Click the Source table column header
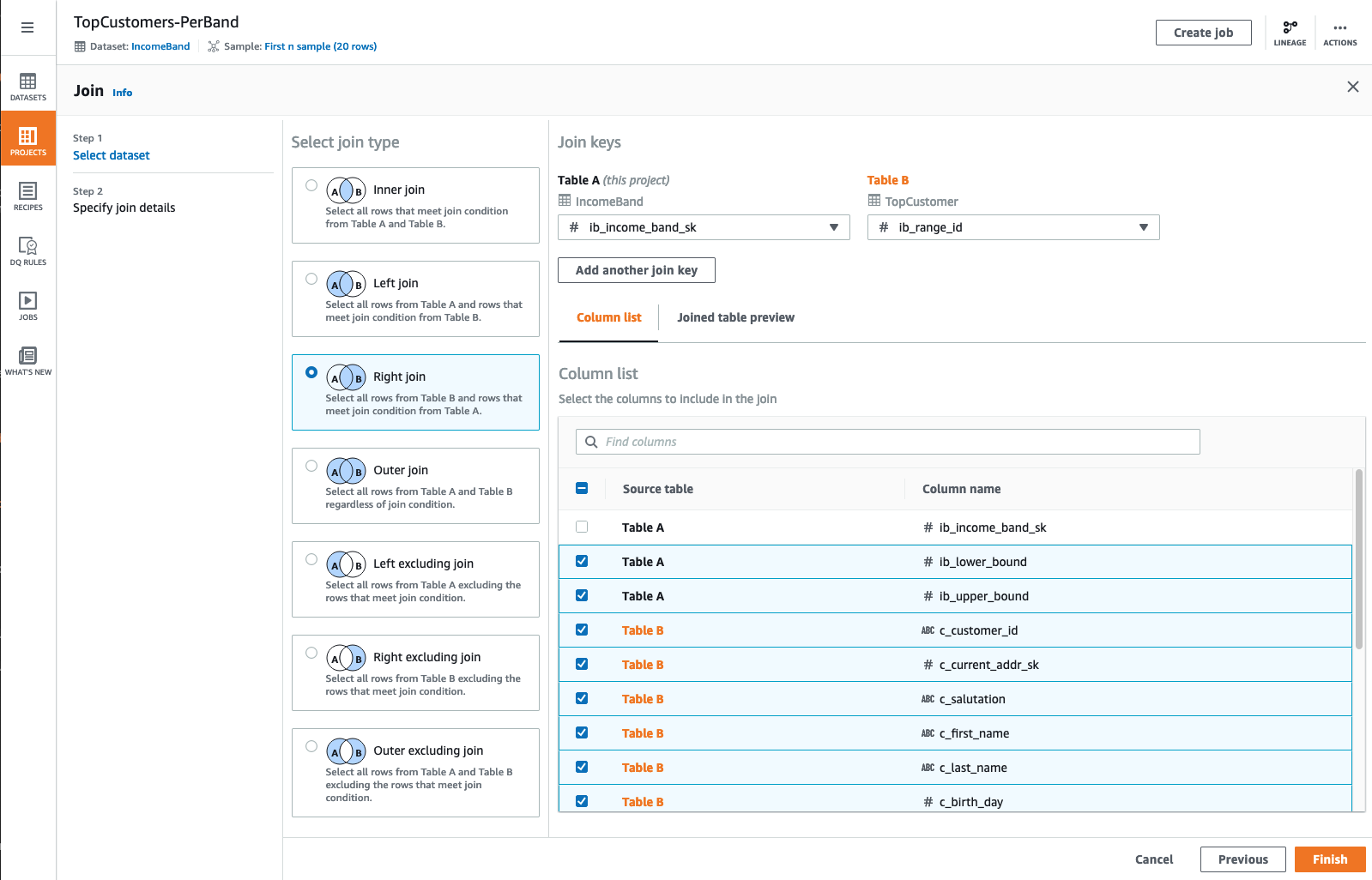Screen dimensions: 1372x880 point(657,489)
